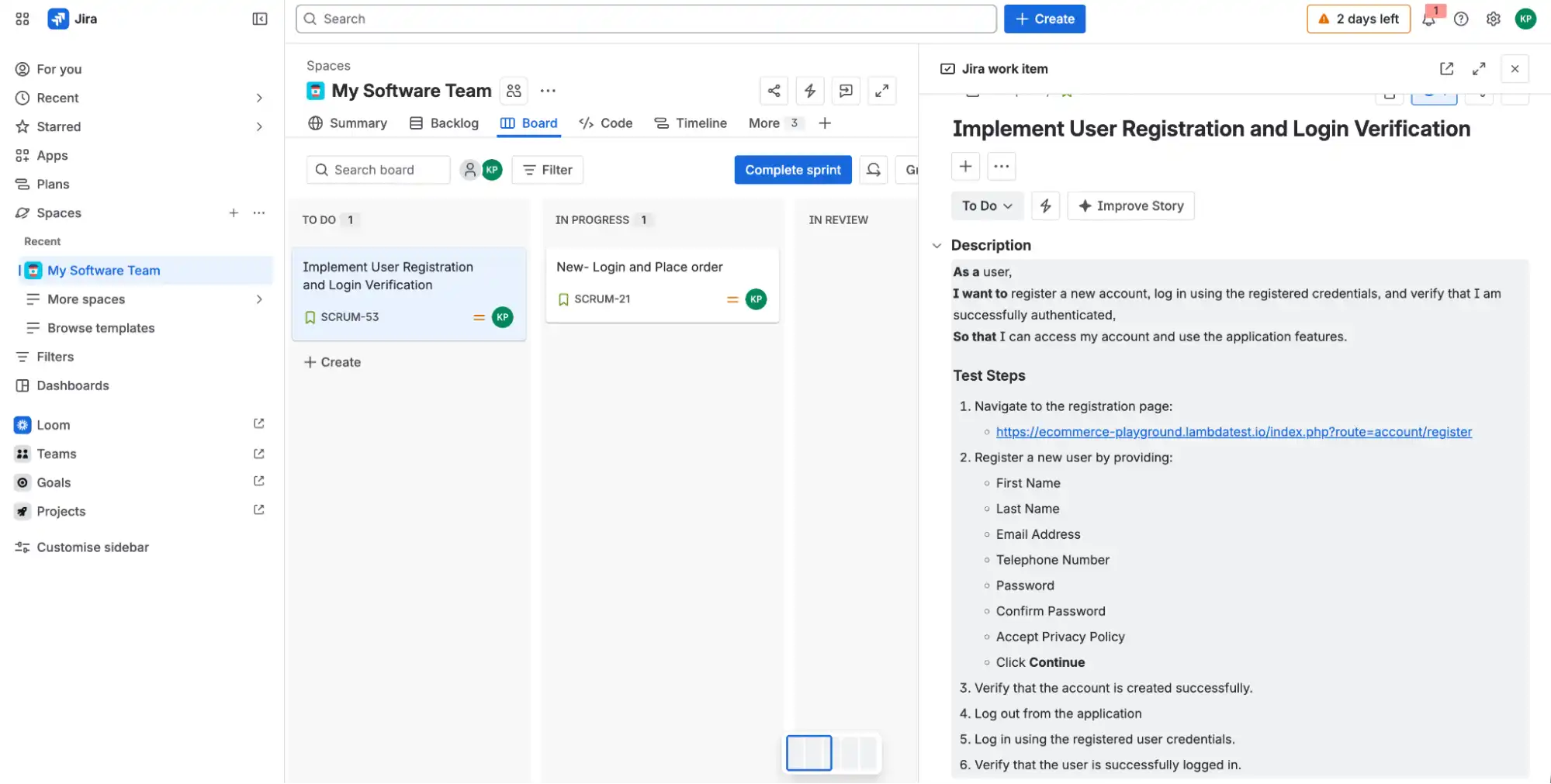This screenshot has width=1551, height=784.
Task: Enter full screen with the expand arrows icon
Action: click(x=881, y=91)
